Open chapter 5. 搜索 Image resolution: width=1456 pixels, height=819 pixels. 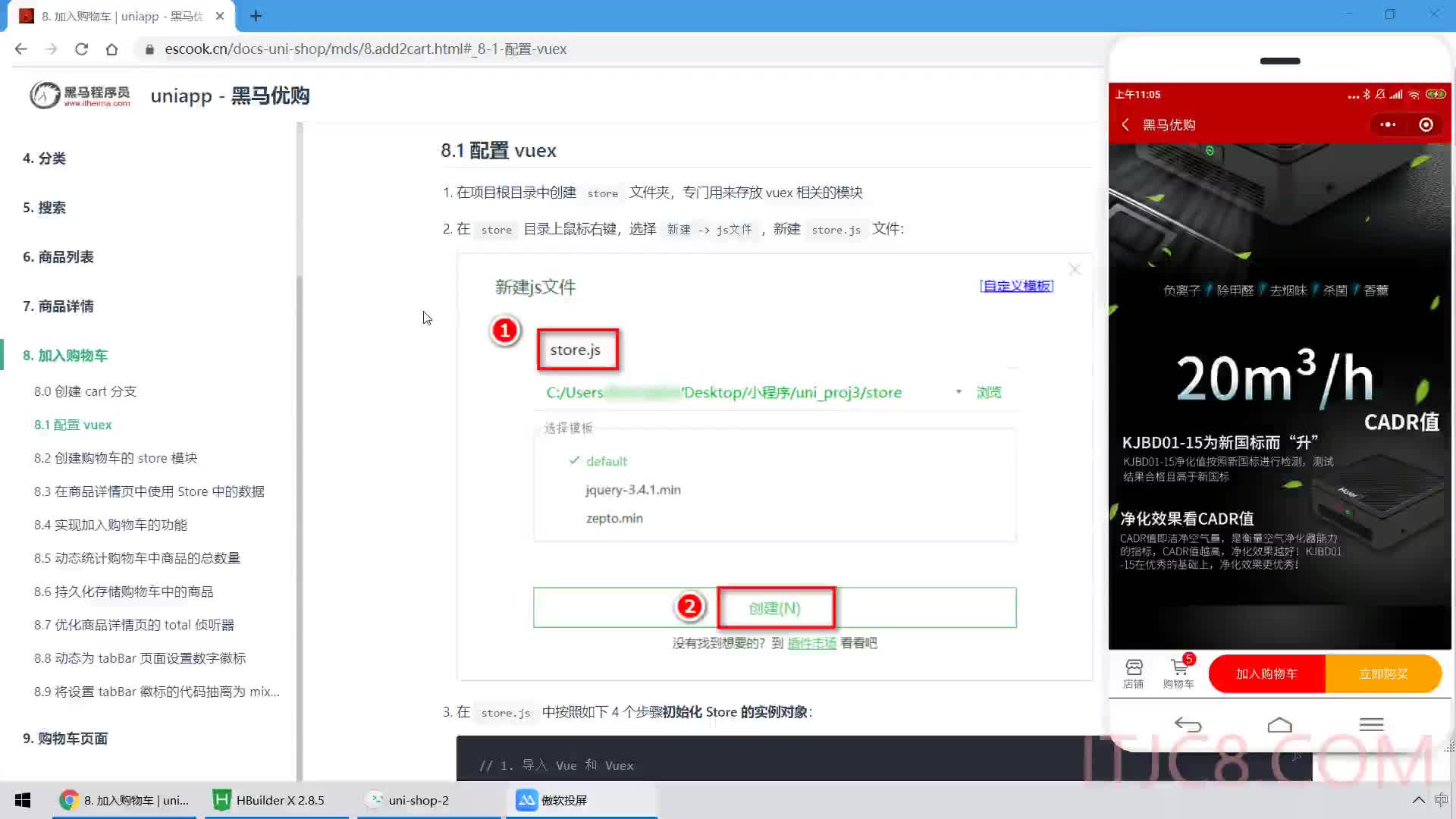pos(44,208)
